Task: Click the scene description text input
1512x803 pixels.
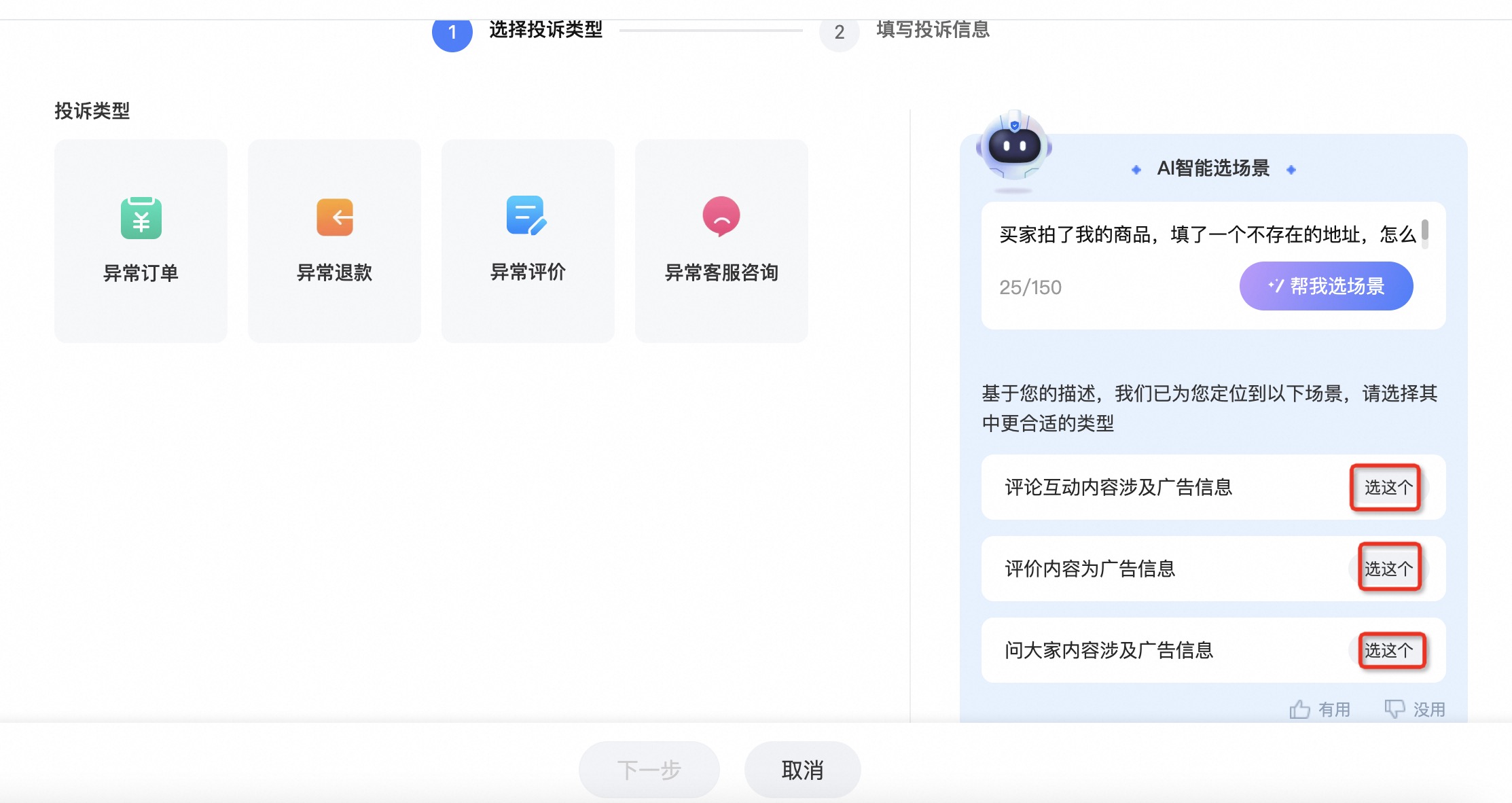Action: (x=1208, y=235)
